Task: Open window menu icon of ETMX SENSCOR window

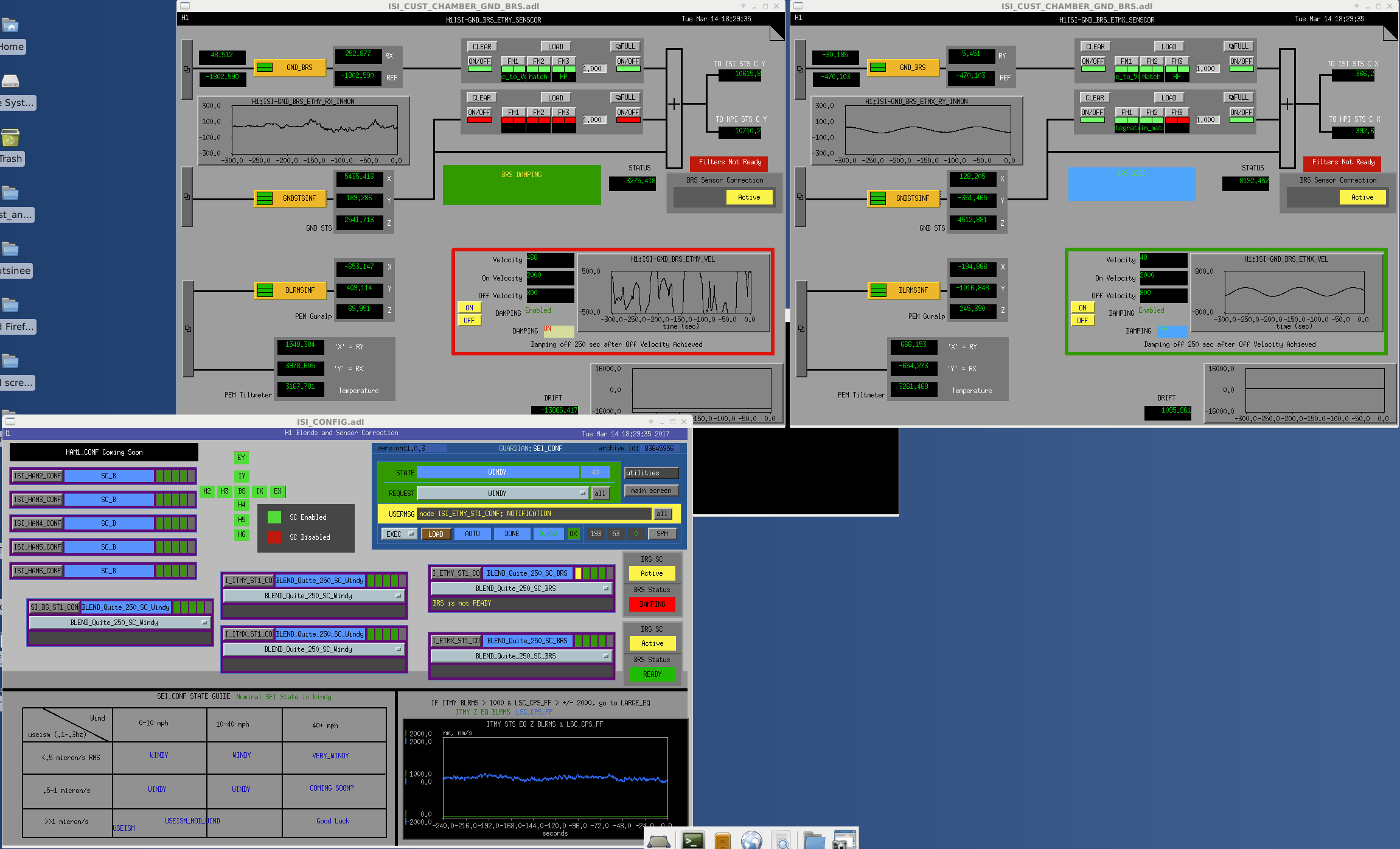Action: 799,5
